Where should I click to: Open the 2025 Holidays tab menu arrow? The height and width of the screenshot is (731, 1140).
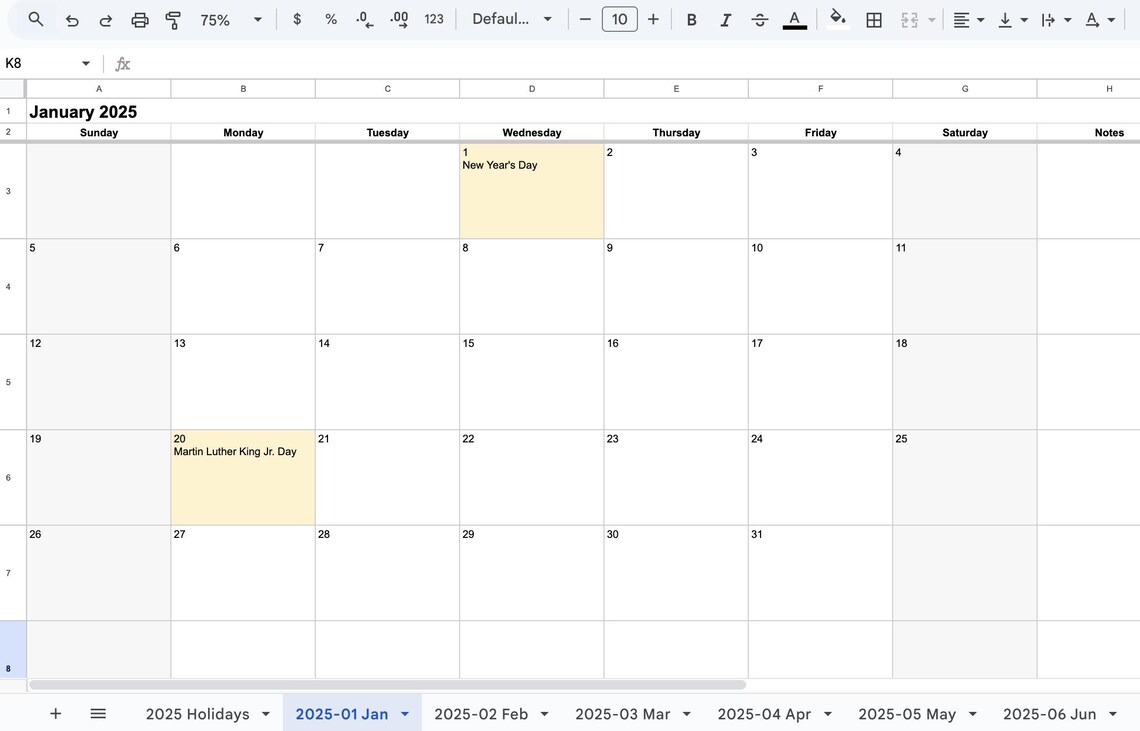266,714
